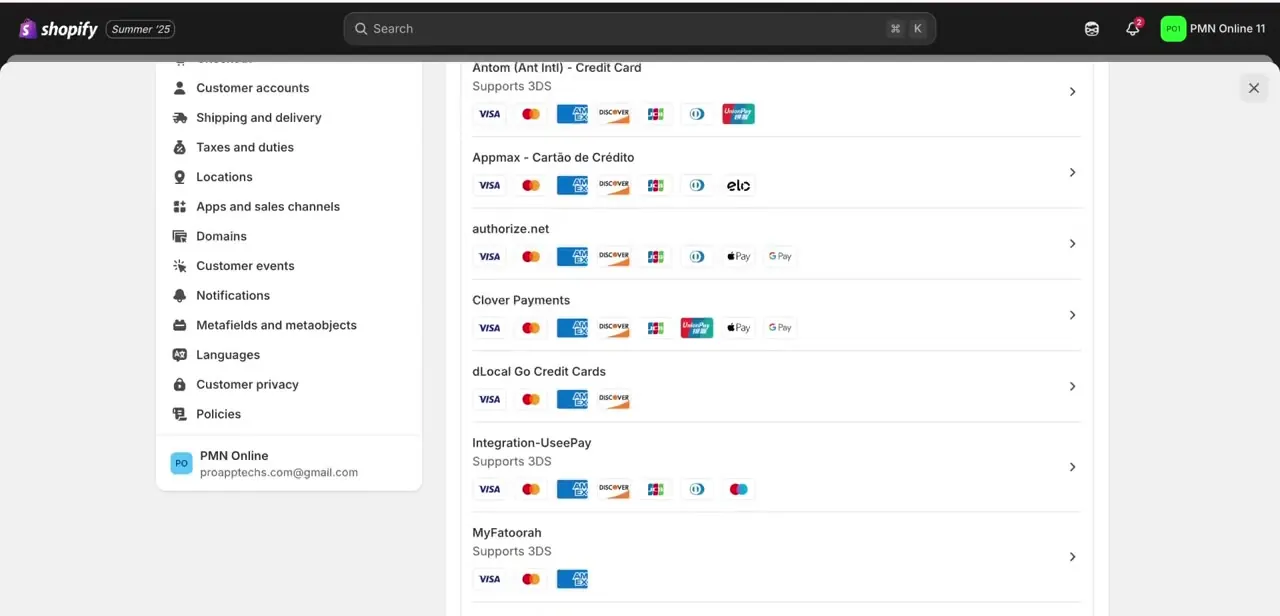Image resolution: width=1280 pixels, height=616 pixels.
Task: Click the Visa icon under Antom
Action: pos(489,114)
